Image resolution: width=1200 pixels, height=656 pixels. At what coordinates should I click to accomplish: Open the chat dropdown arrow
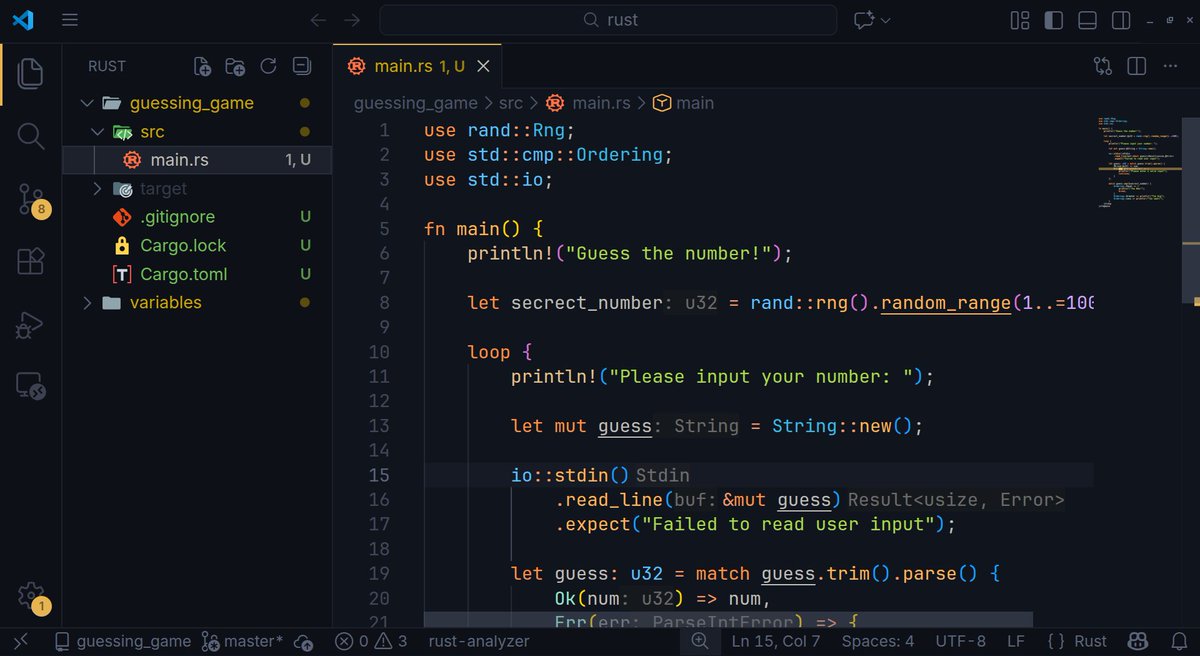885,20
